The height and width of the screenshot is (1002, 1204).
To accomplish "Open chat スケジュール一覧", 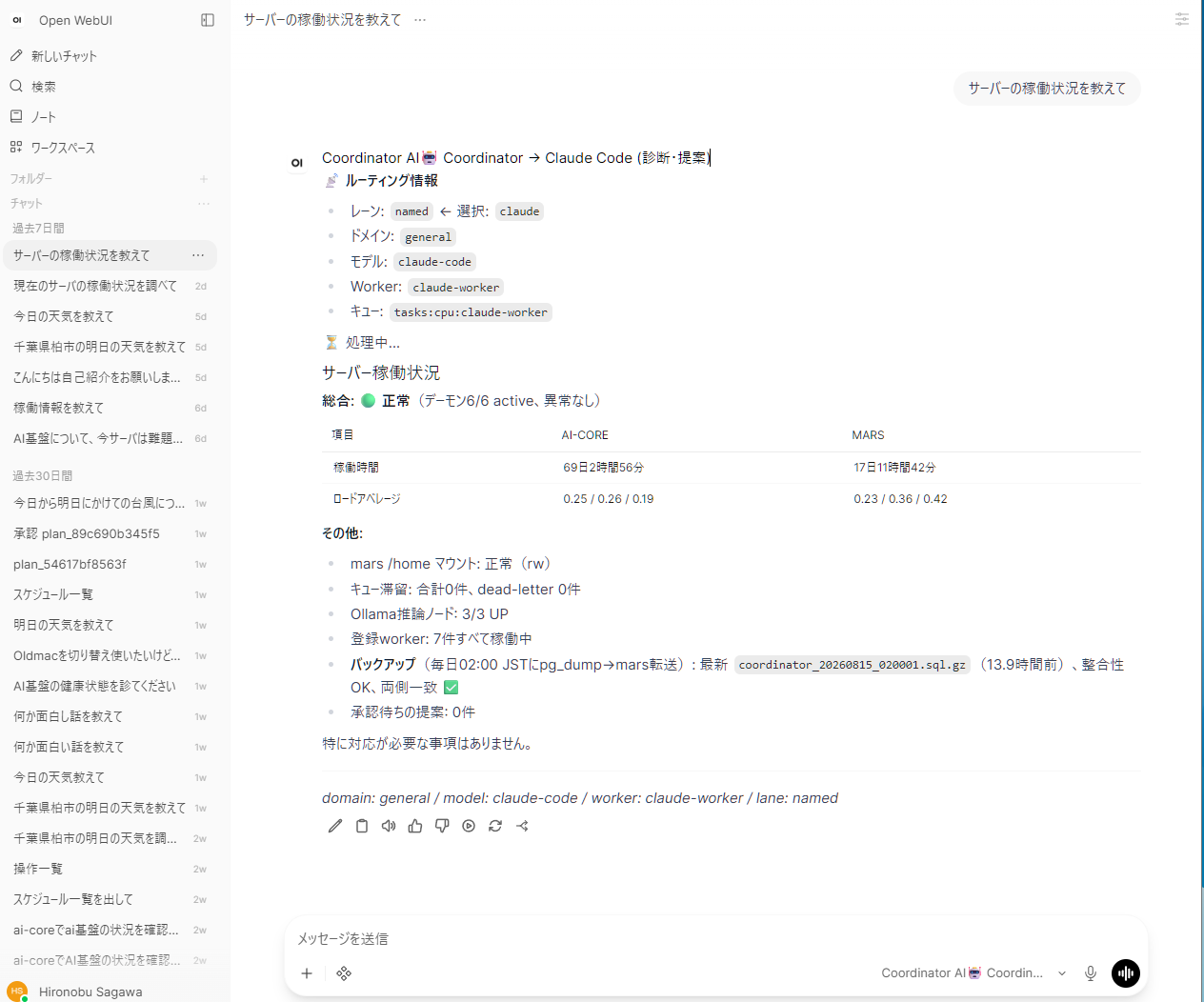I will (x=110, y=594).
